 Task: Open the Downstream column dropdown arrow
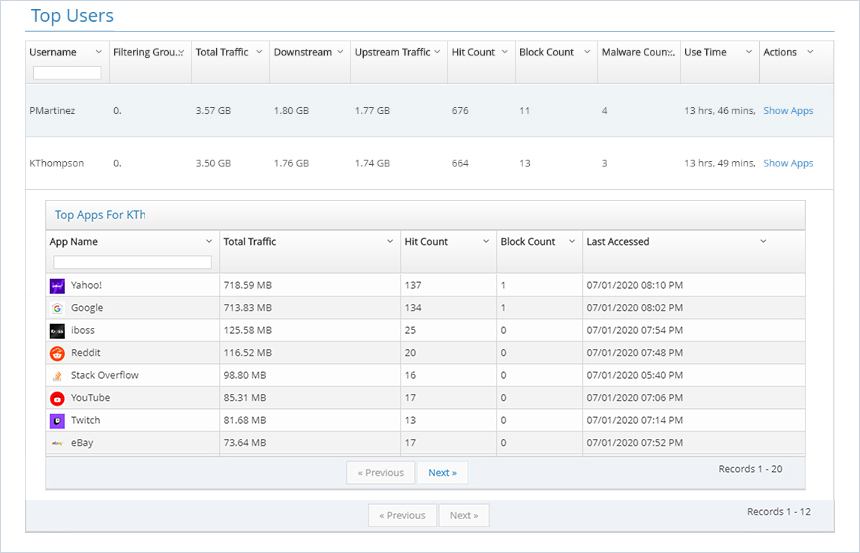[x=340, y=52]
